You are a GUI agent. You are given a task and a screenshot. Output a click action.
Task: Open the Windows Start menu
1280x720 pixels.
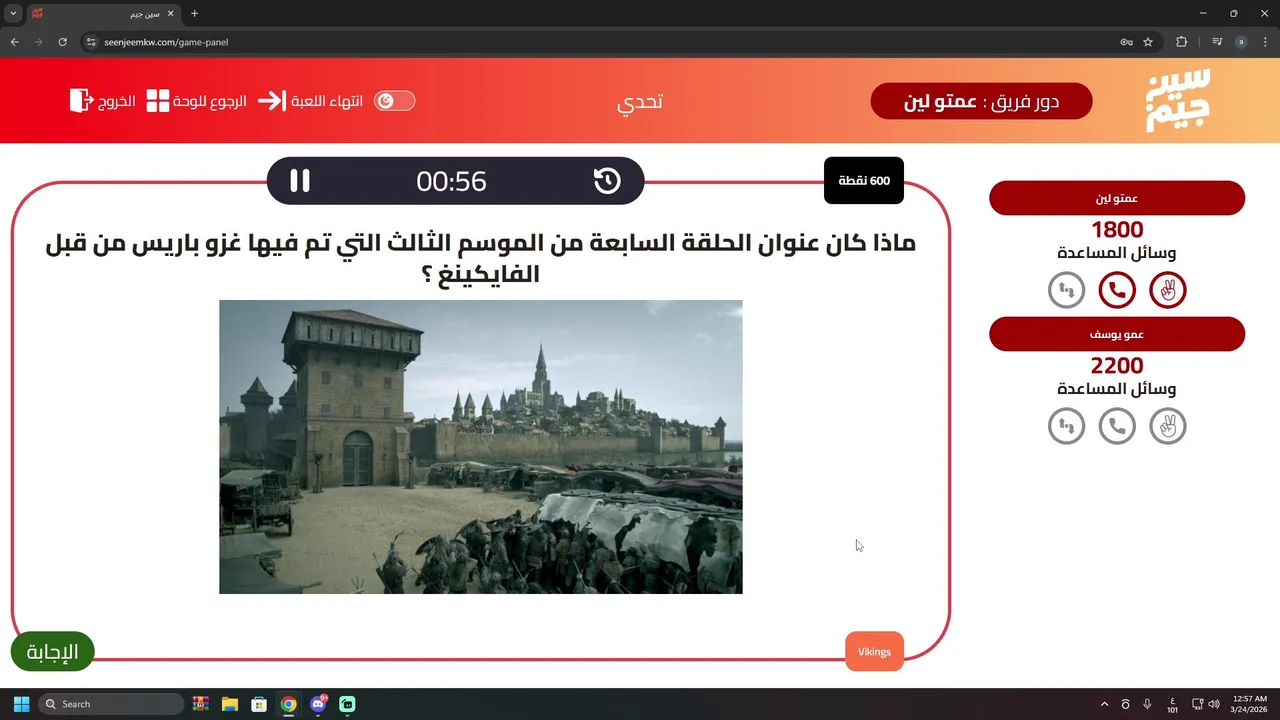click(x=21, y=704)
